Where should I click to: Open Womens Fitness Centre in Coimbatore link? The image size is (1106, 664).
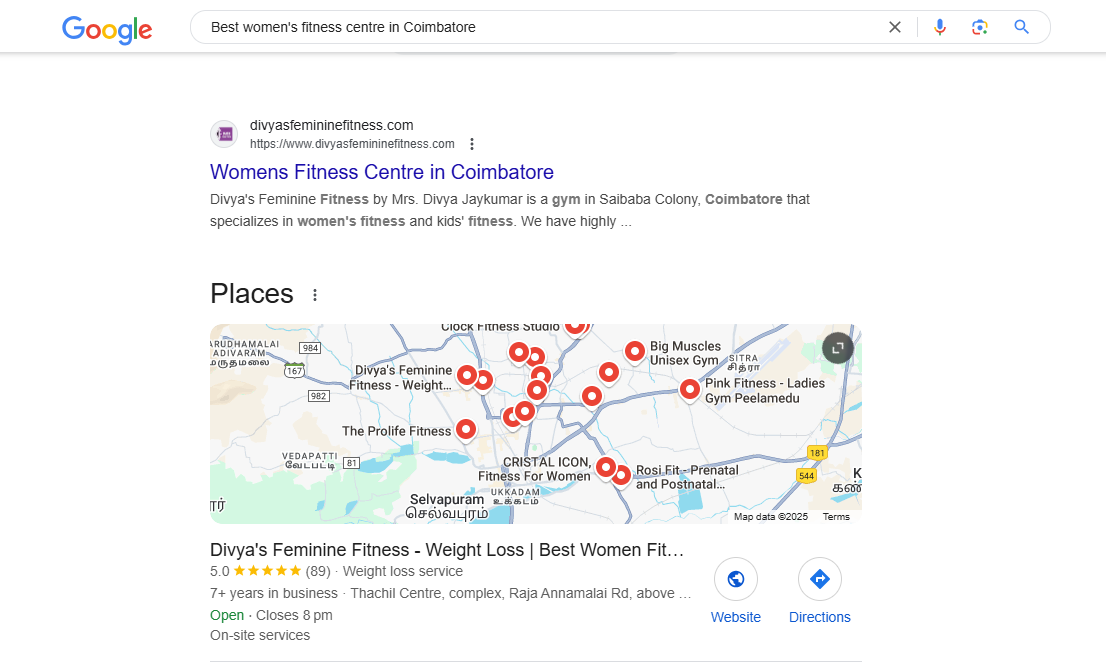[x=381, y=172]
